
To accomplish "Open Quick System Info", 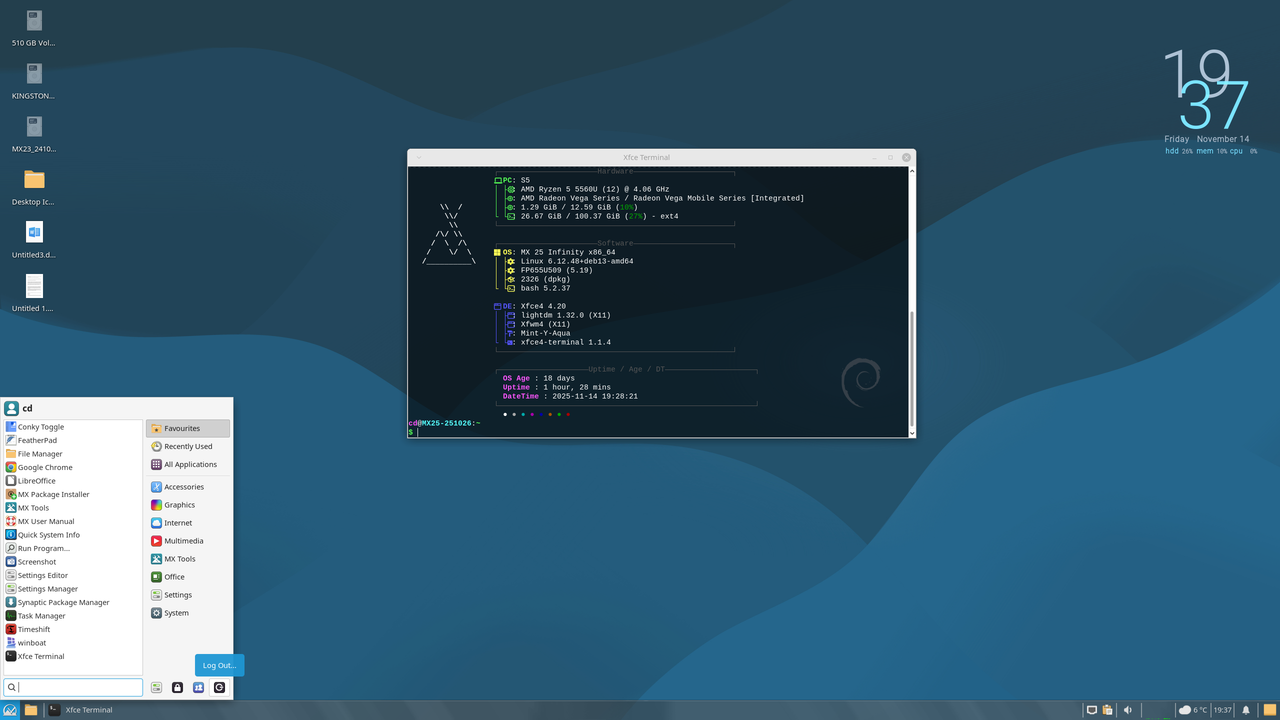I will tap(73, 535).
